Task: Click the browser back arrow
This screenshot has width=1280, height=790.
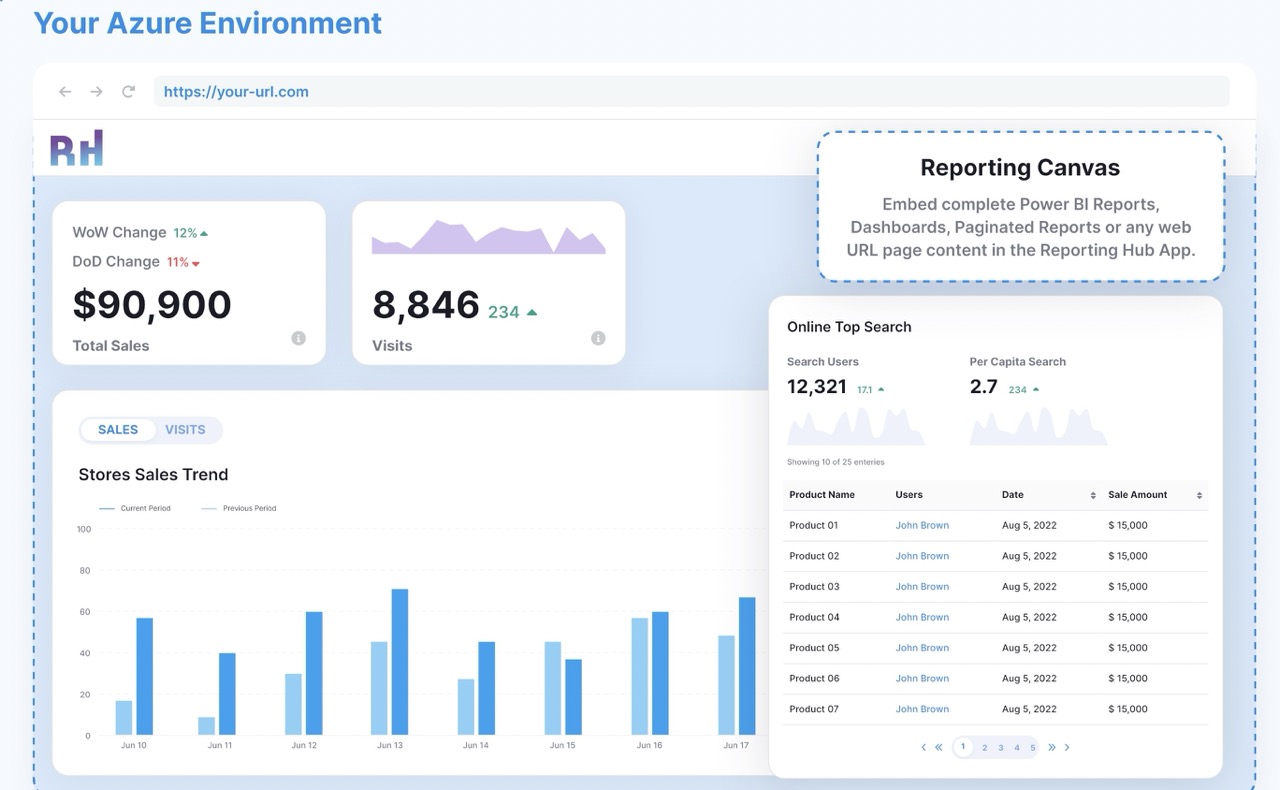Action: click(x=64, y=90)
